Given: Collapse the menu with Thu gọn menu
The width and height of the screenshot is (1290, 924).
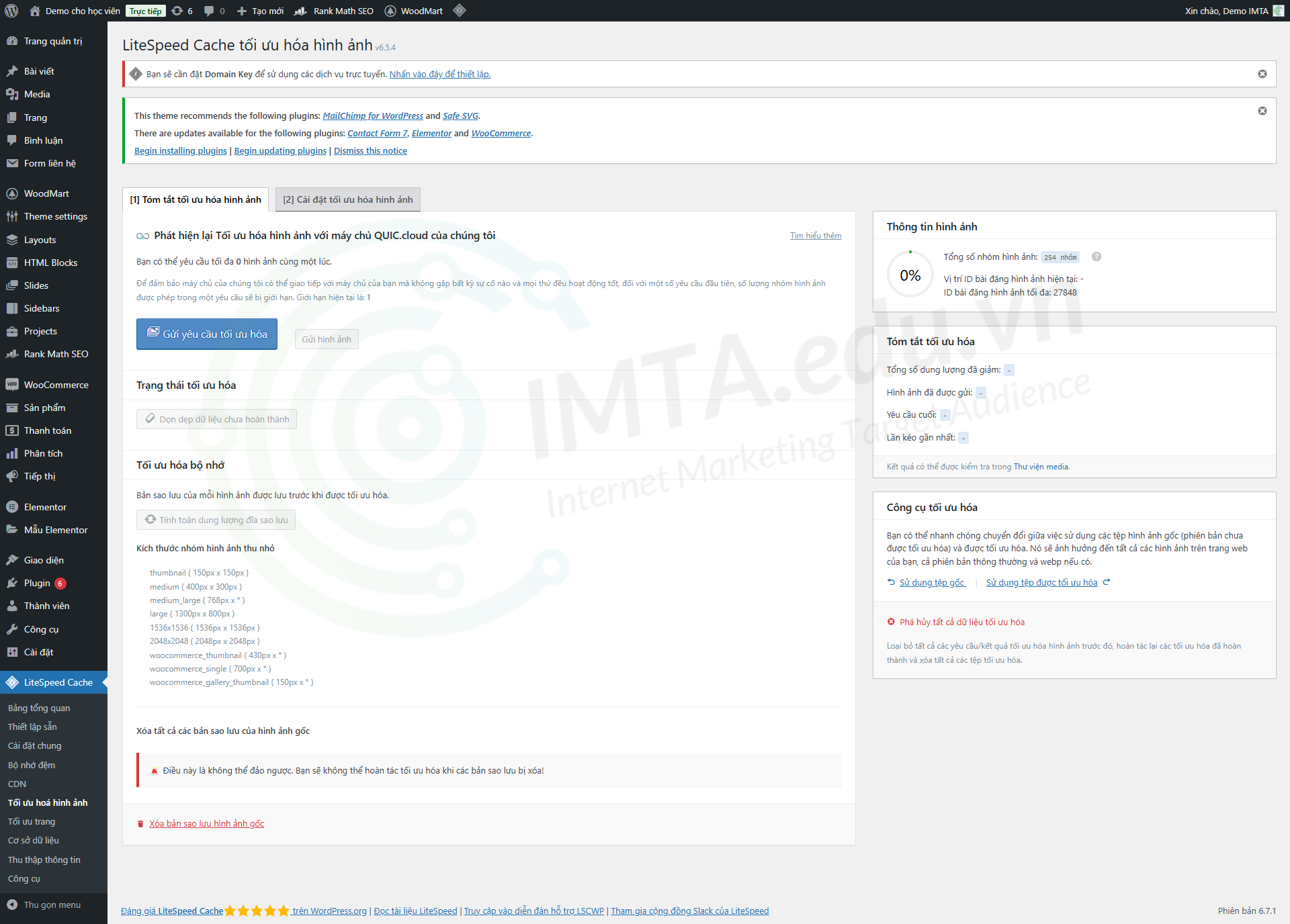Looking at the screenshot, I should pos(54,905).
